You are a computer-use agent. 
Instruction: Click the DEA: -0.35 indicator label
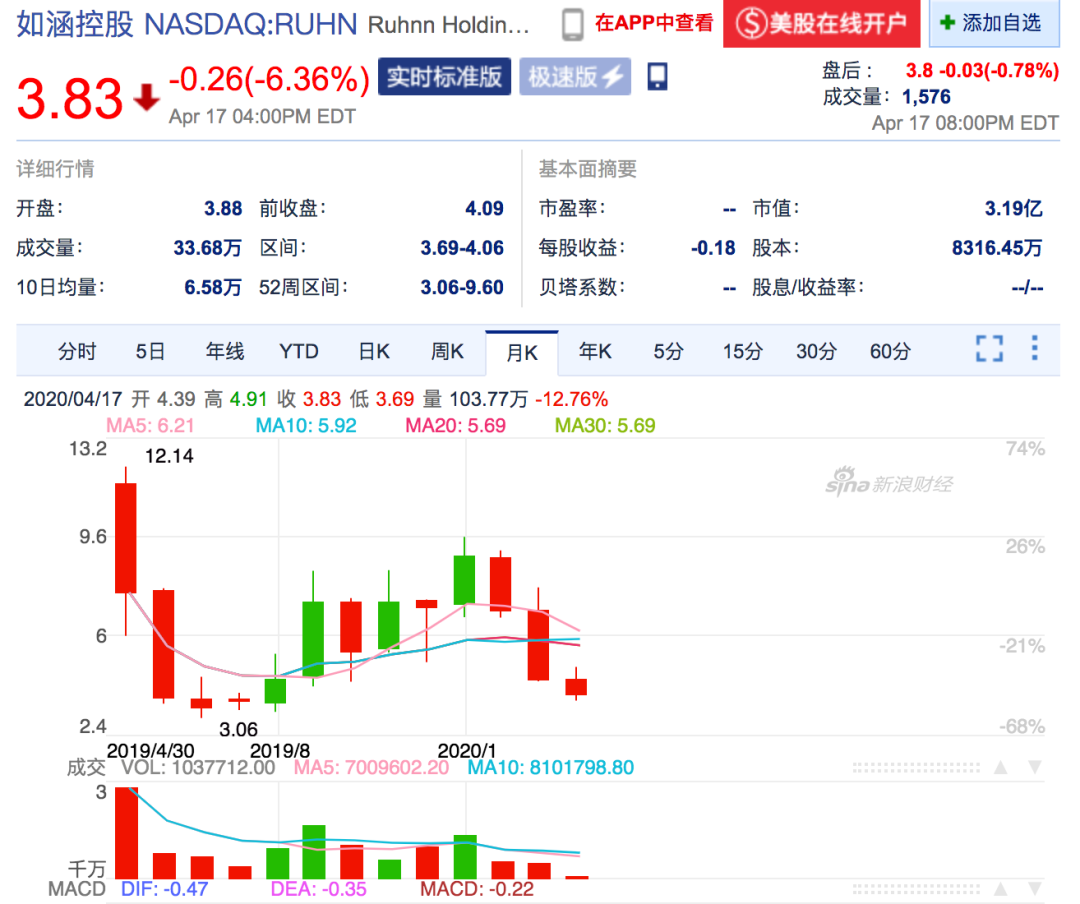point(318,889)
